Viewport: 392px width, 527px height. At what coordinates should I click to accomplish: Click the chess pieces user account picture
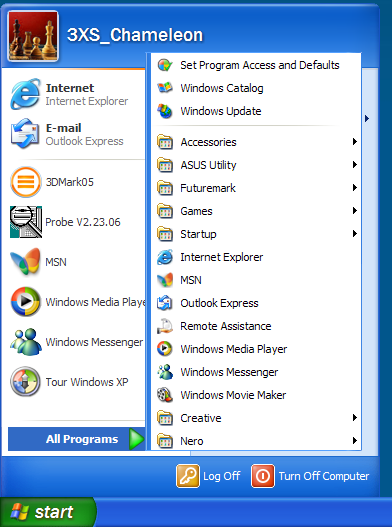(33, 36)
